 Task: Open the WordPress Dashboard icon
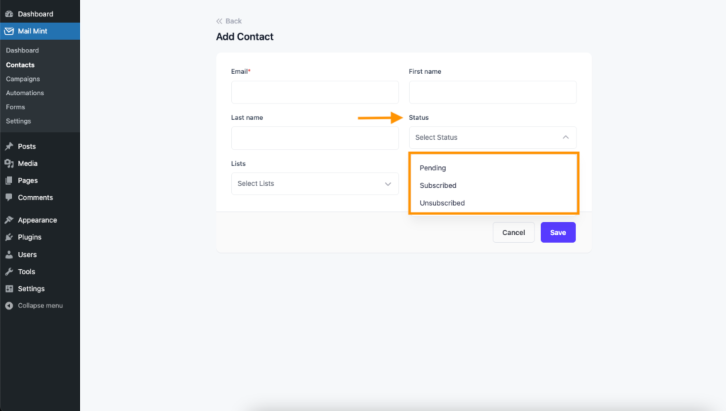point(9,14)
